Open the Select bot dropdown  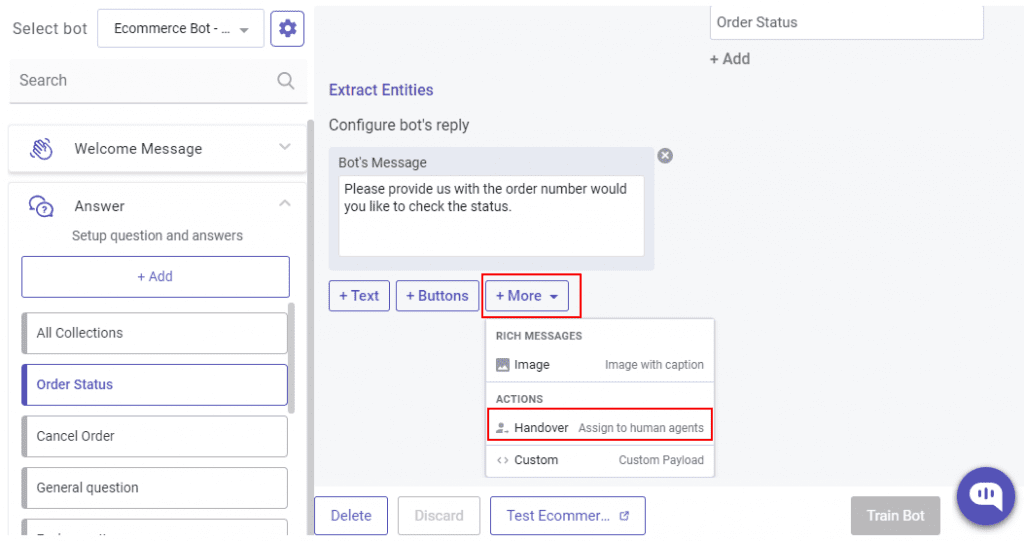[x=181, y=29]
